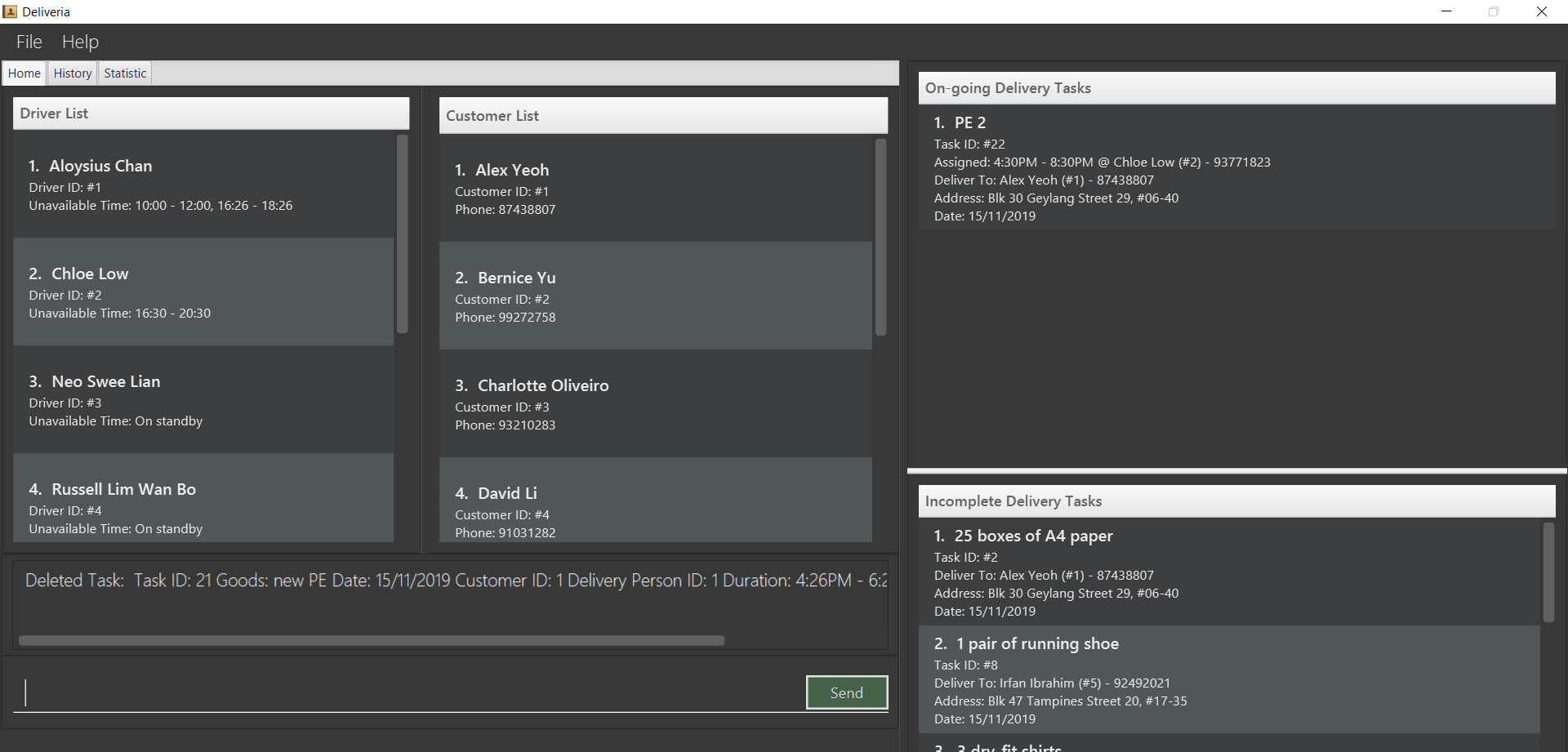This screenshot has width=1568, height=752.
Task: Click Deliver To Irfan Ibrahim line
Action: [x=1052, y=683]
